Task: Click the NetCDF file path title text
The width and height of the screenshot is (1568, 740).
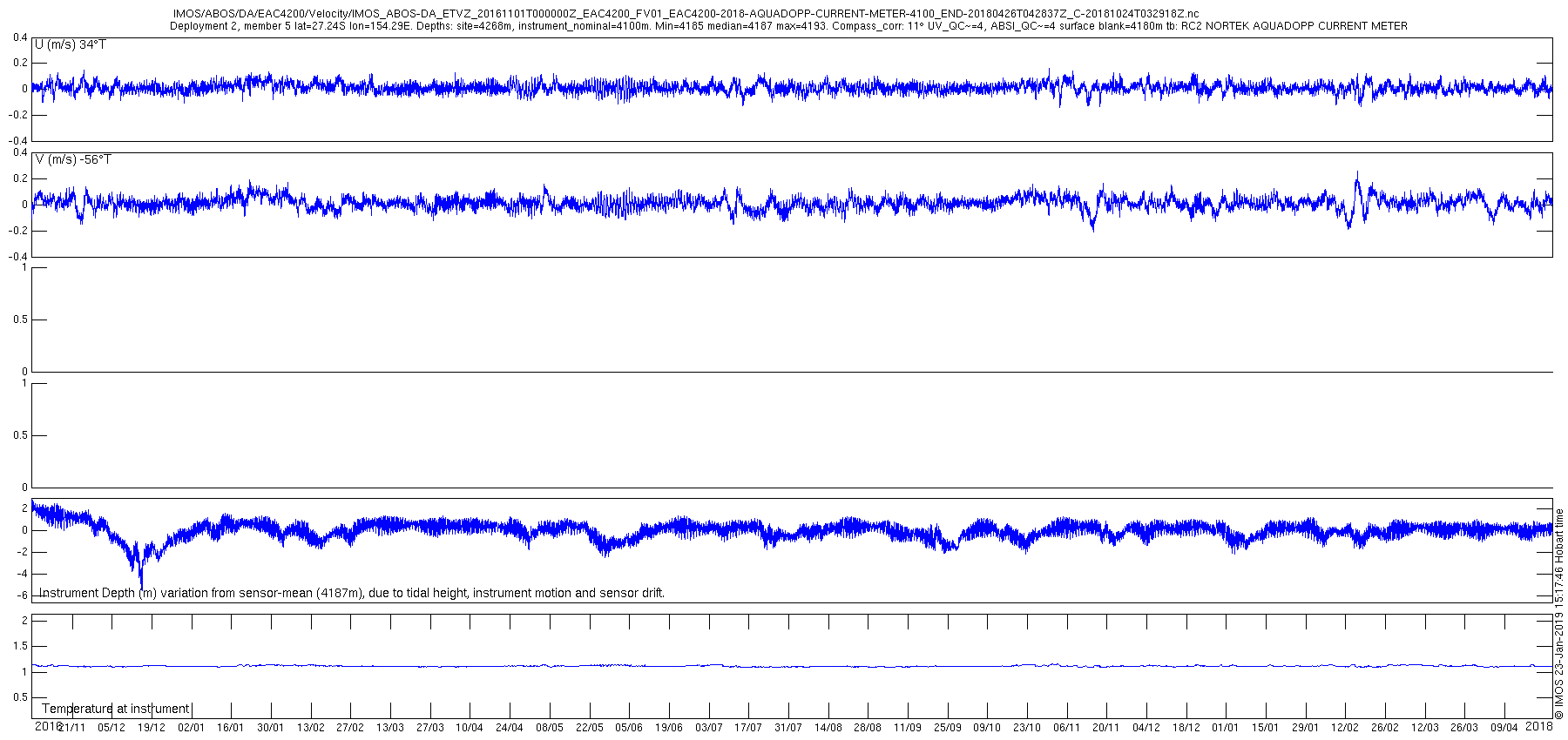Action: pos(686,14)
